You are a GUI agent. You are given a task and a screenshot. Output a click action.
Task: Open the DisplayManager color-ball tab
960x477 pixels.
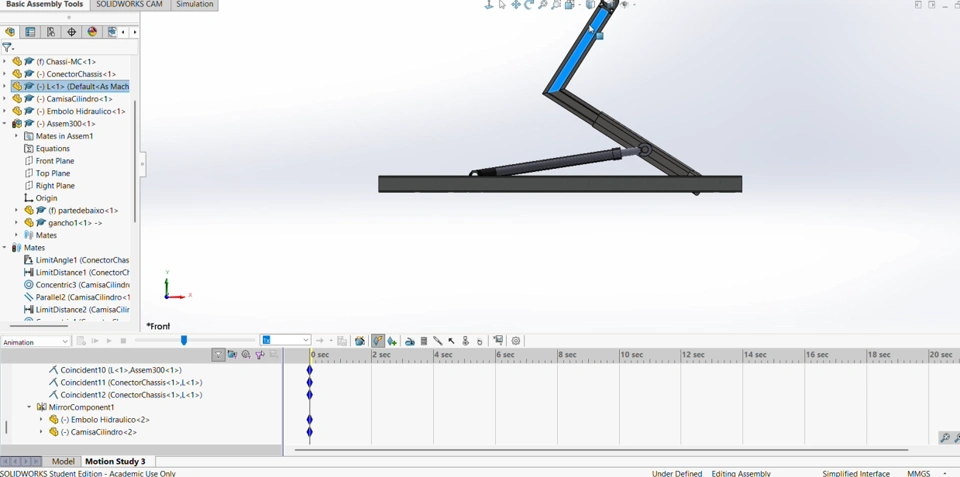92,32
